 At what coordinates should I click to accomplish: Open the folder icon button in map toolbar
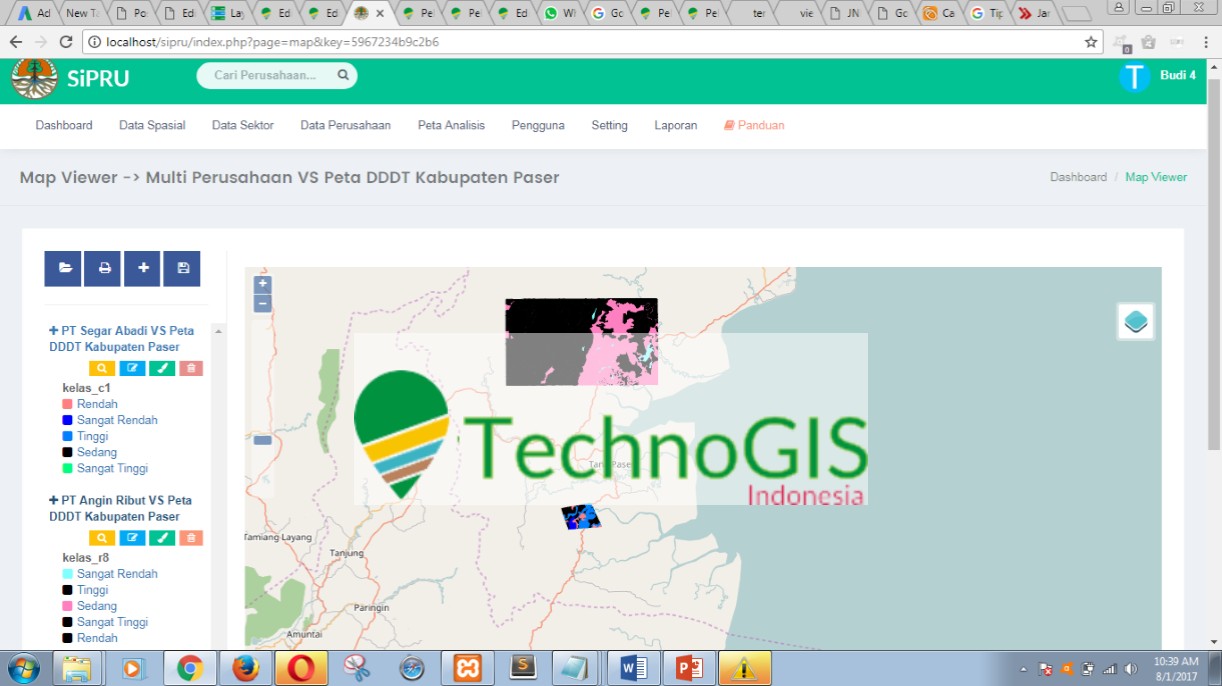(63, 268)
